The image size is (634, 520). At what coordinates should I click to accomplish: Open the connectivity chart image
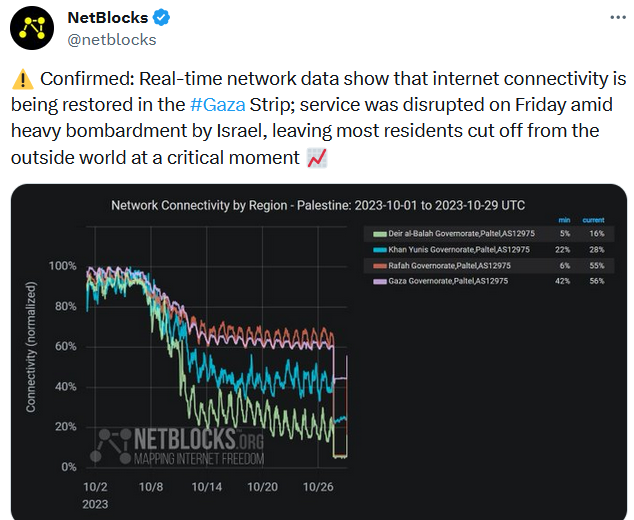[317, 350]
